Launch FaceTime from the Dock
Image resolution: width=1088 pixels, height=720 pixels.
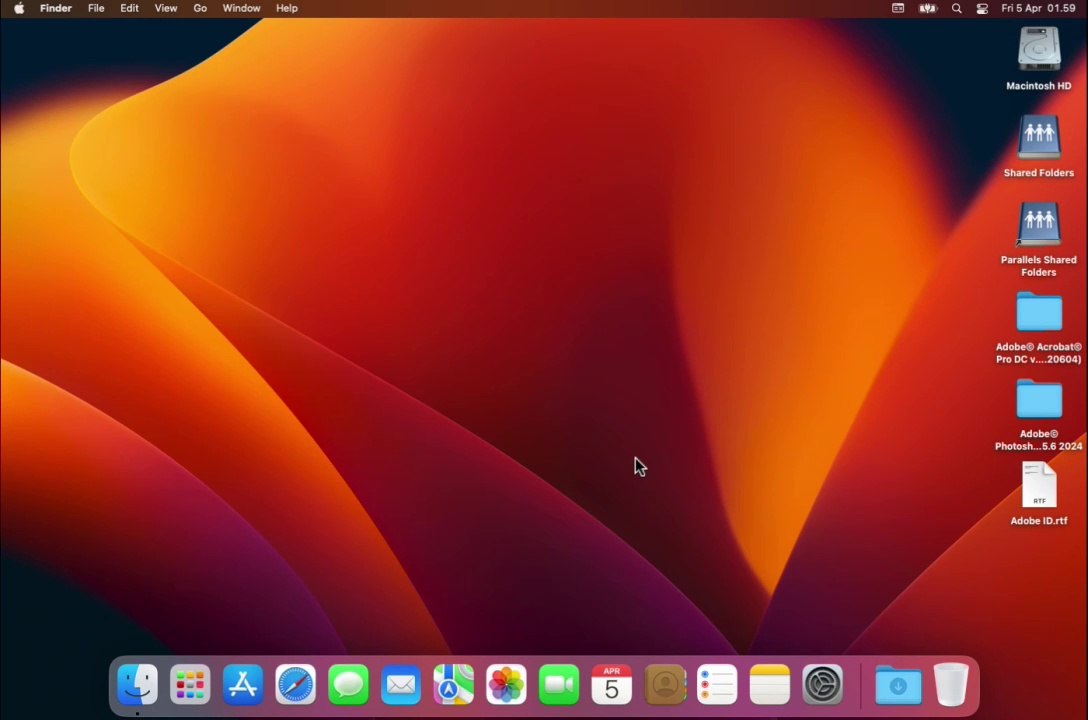point(559,685)
